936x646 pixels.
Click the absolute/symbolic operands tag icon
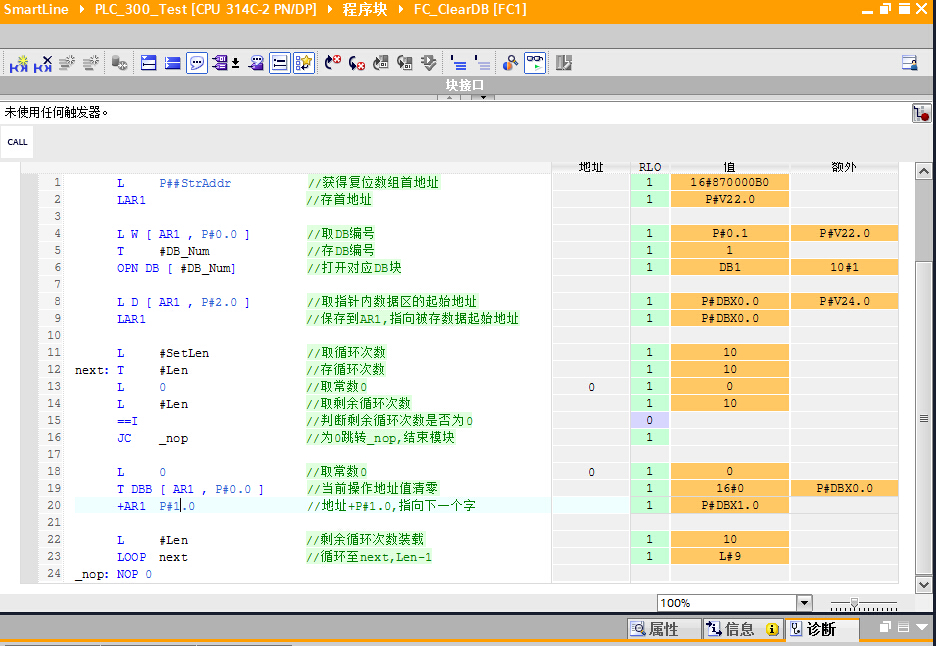pyautogui.click(x=220, y=63)
